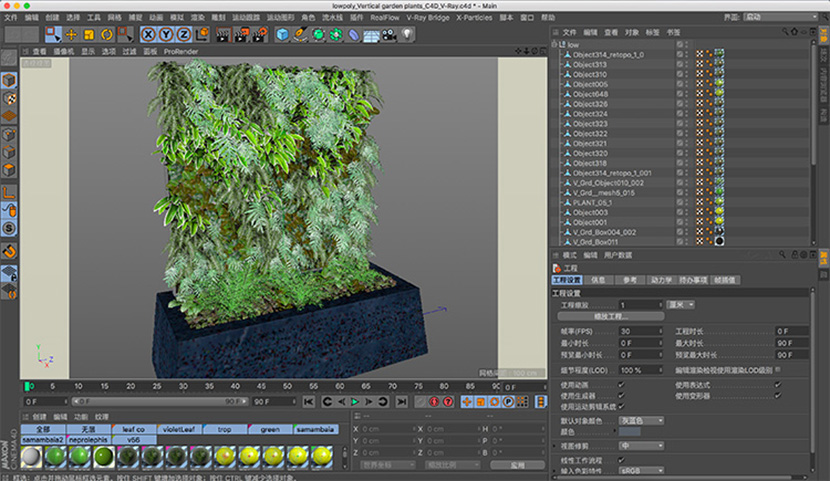Screen dimensions: 830x481
Task: Select the Move tool
Action: pyautogui.click(x=71, y=35)
